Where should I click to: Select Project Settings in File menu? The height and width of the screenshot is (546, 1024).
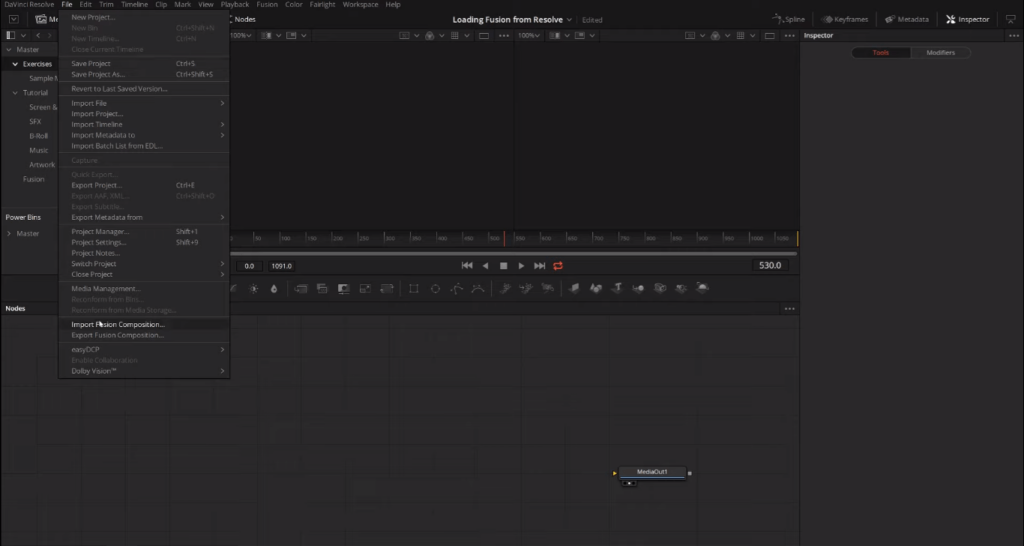[99, 242]
